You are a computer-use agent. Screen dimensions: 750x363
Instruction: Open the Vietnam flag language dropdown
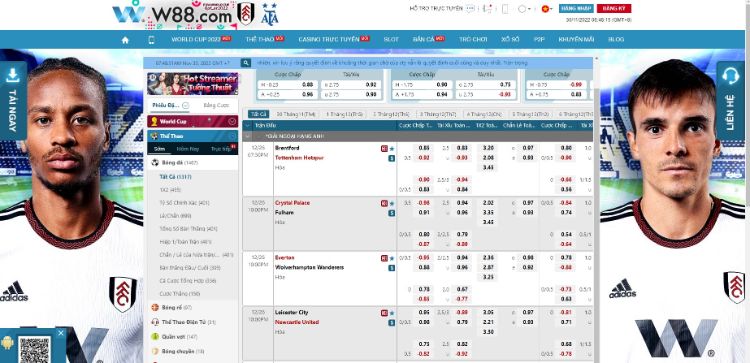click(547, 9)
